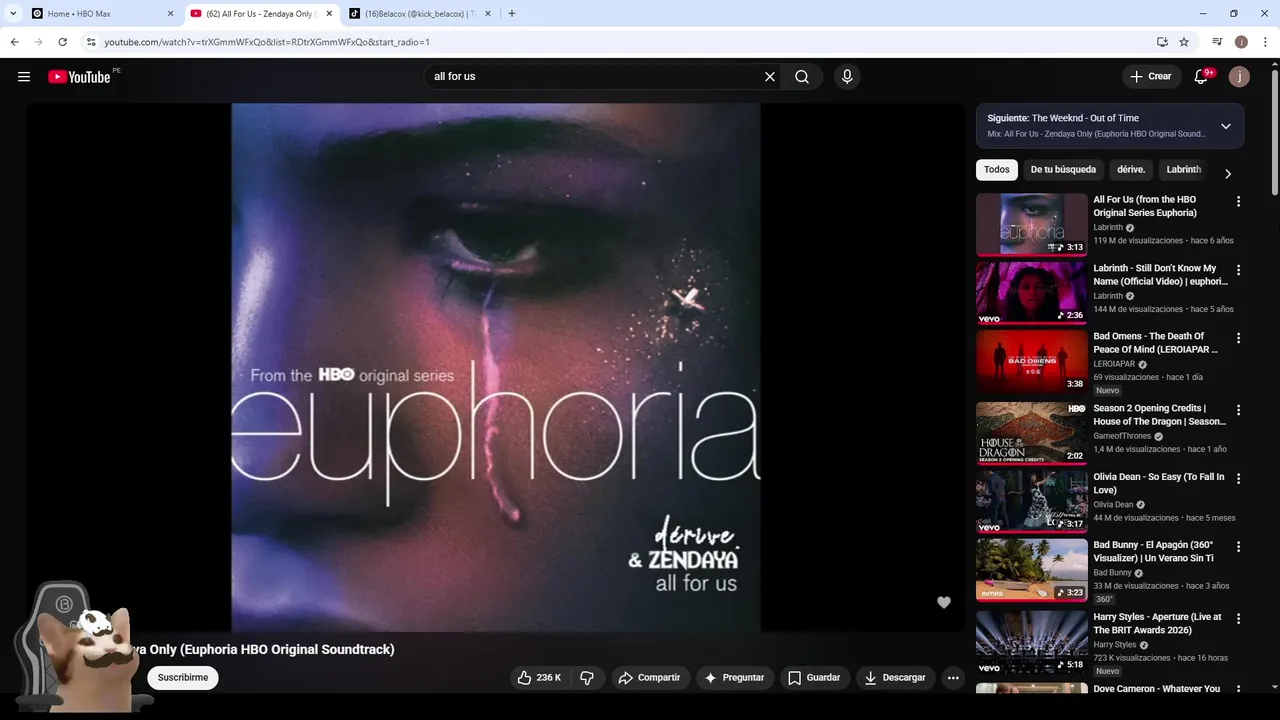Open title Season 2 Opening Credits
Image resolution: width=1280 pixels, height=720 pixels.
(1159, 415)
